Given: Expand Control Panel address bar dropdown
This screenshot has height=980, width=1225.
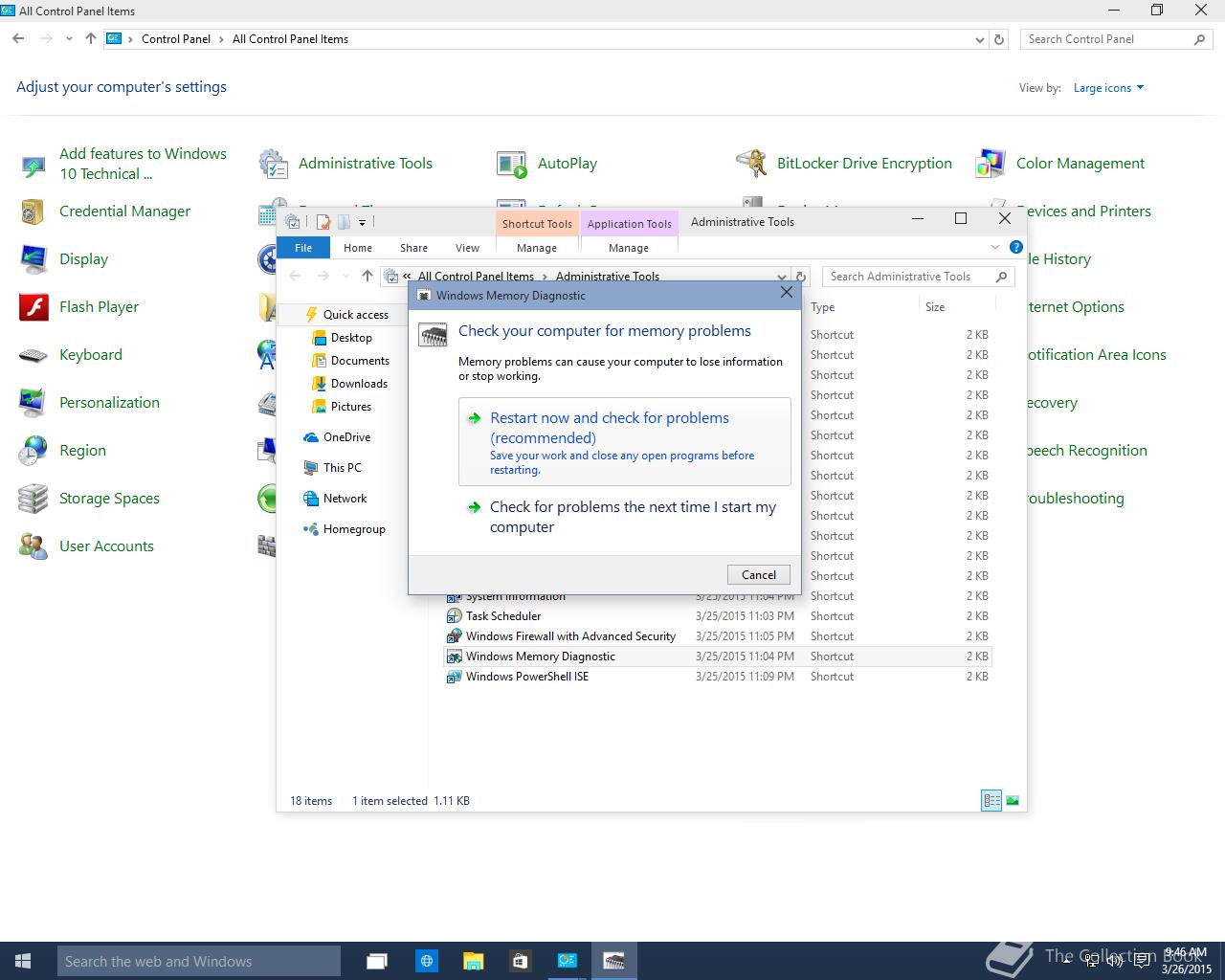Looking at the screenshot, I should [x=979, y=40].
